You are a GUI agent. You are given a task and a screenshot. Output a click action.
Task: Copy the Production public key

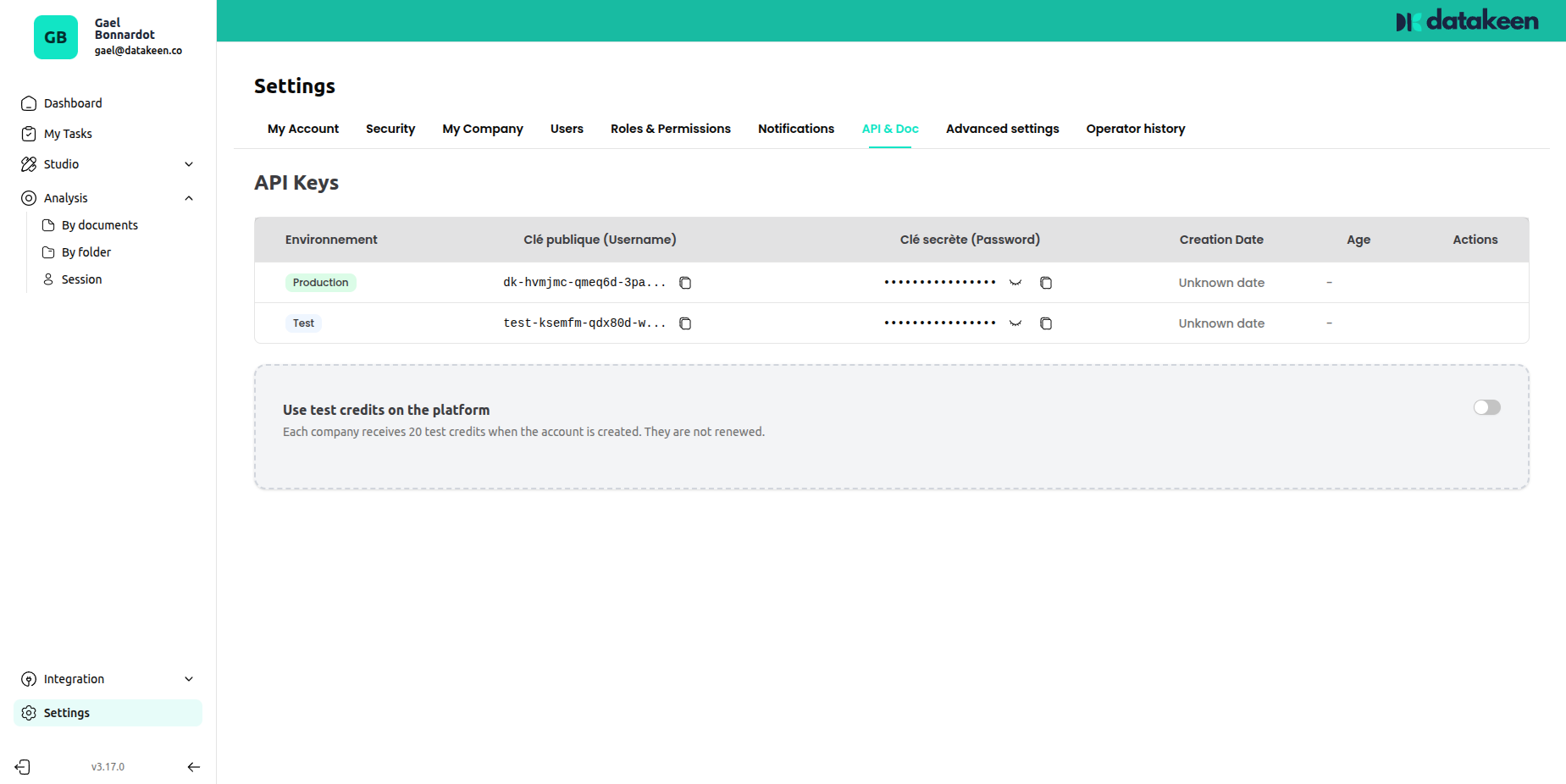click(x=685, y=282)
